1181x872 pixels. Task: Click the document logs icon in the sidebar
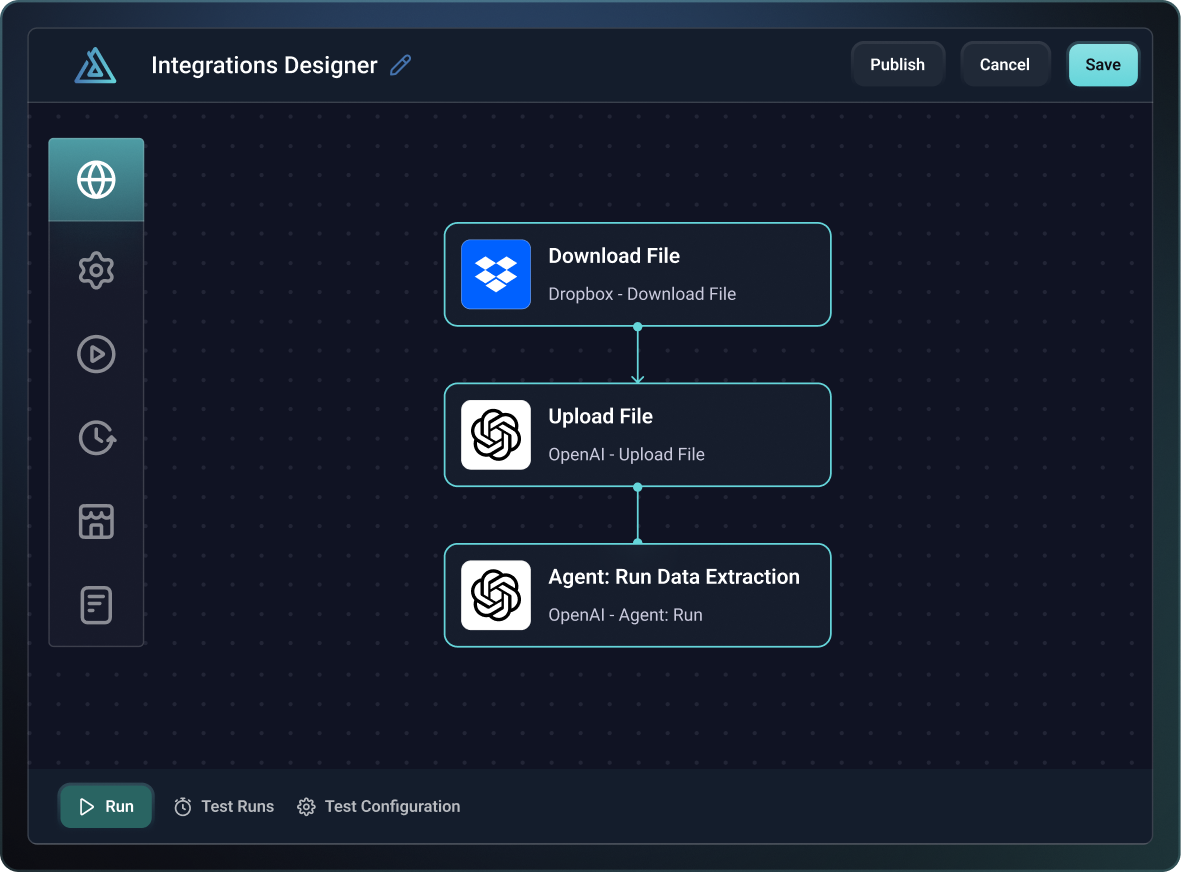coord(96,604)
